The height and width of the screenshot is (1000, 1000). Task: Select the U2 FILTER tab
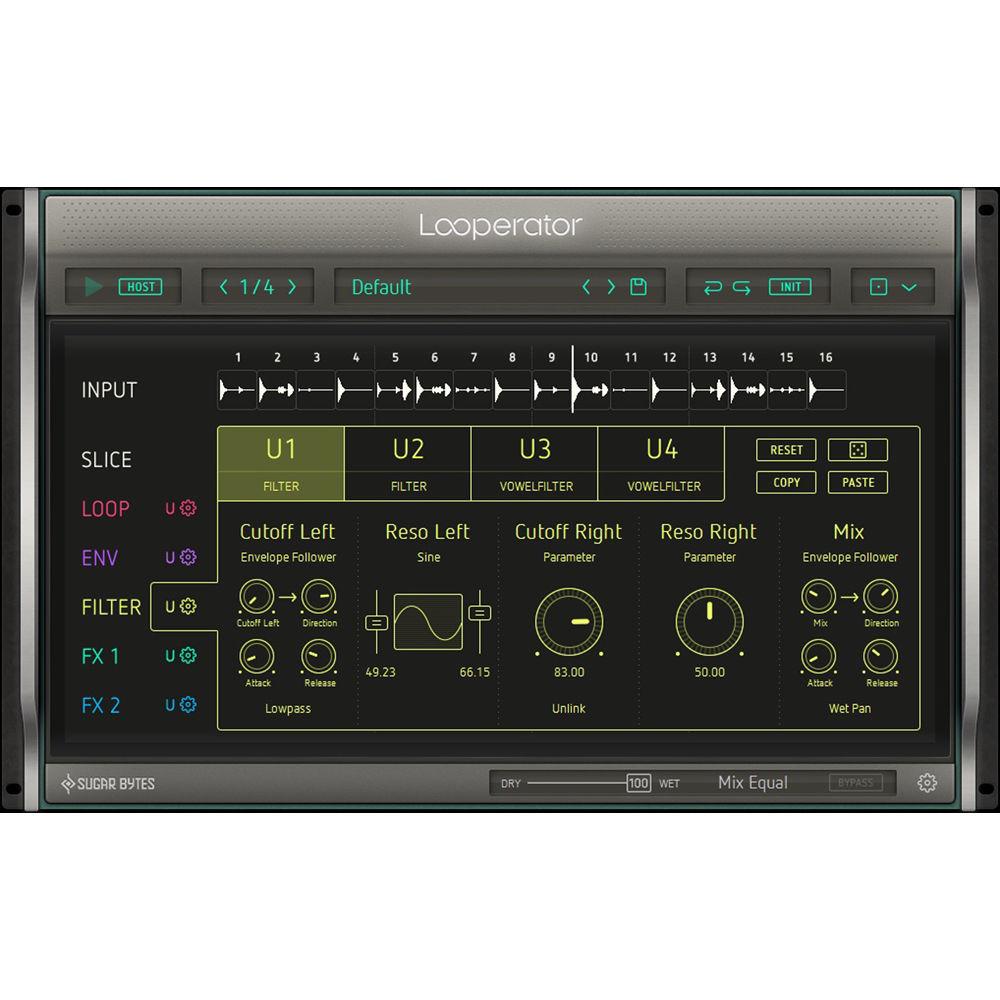[408, 463]
